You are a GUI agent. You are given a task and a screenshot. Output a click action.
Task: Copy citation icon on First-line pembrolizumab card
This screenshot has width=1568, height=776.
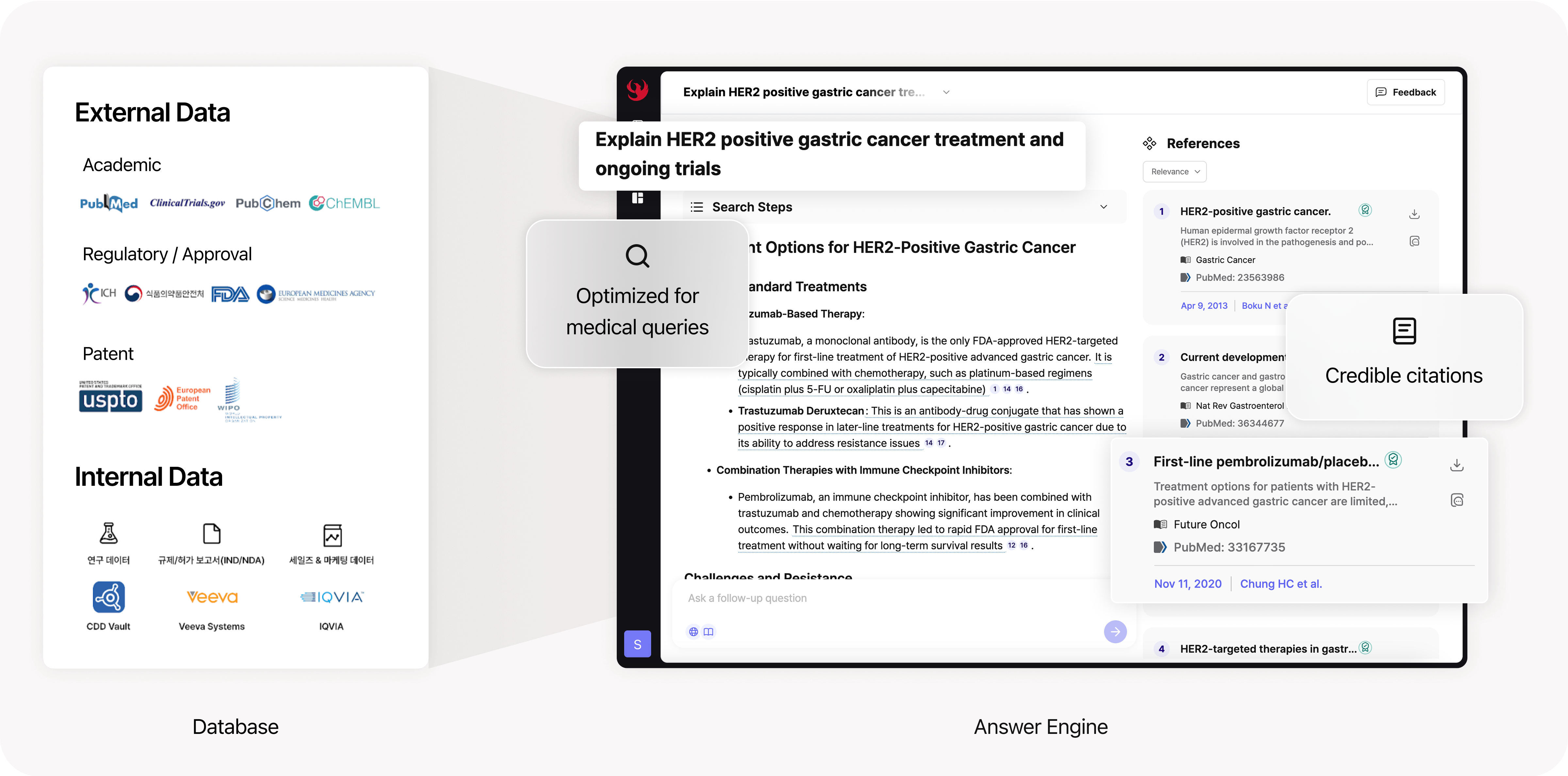coord(1457,500)
